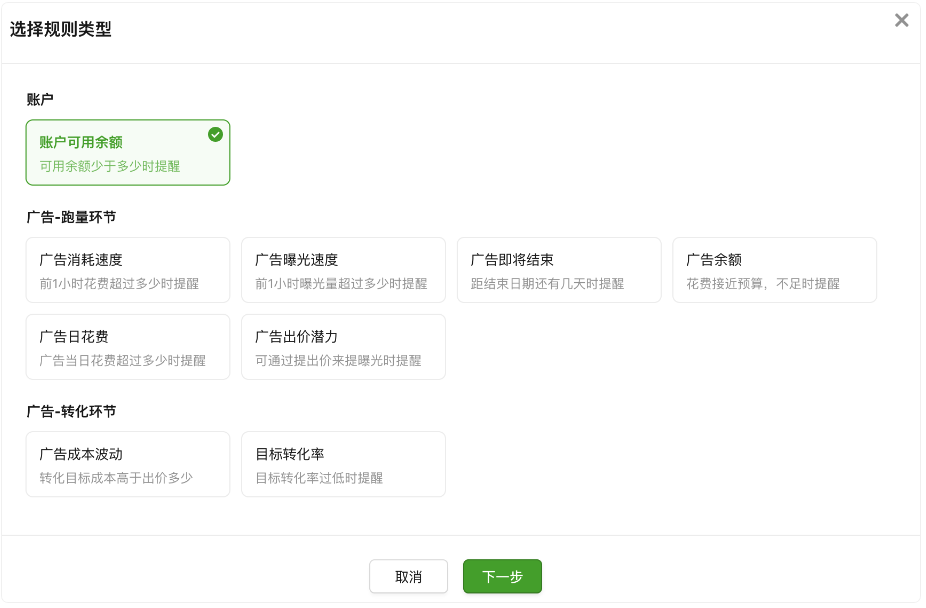926x608 pixels.
Task: Select the 广告消耗速度 rule card
Action: [128, 269]
